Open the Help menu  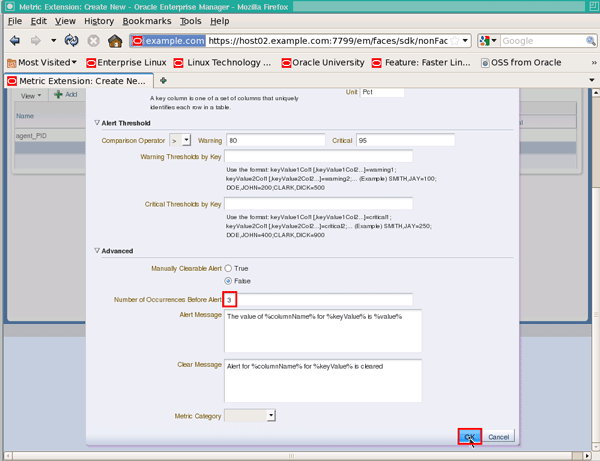(220, 21)
